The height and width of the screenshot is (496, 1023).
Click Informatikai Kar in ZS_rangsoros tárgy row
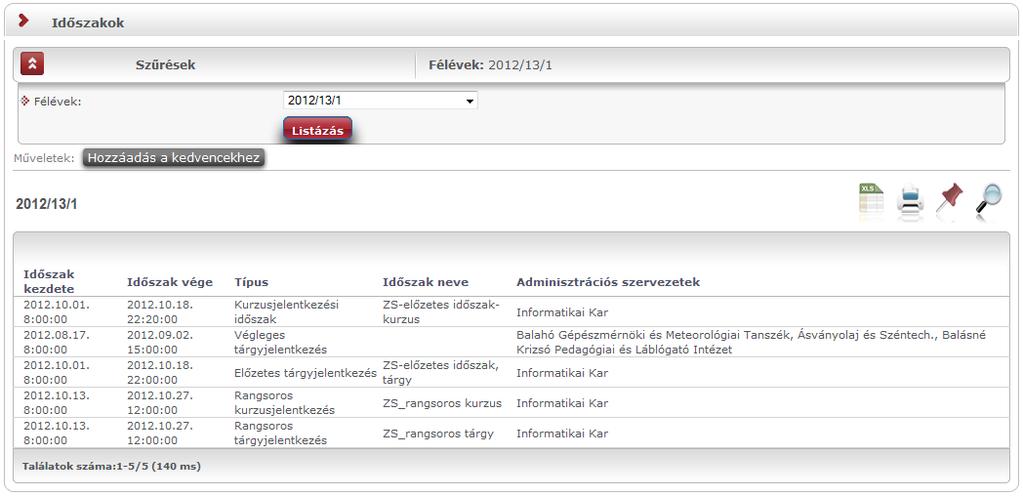pyautogui.click(x=562, y=433)
